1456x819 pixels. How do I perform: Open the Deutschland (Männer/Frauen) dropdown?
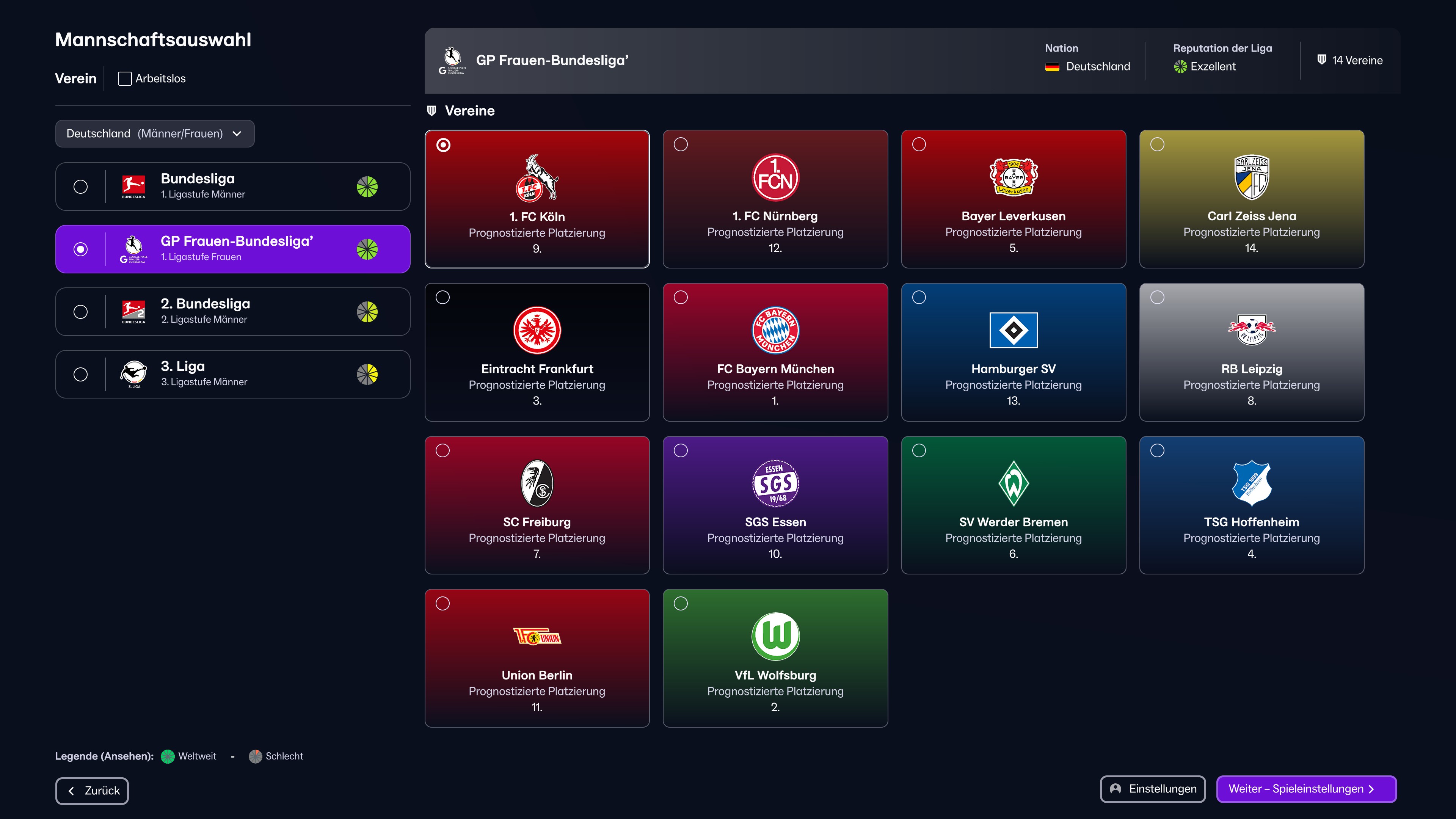point(154,134)
